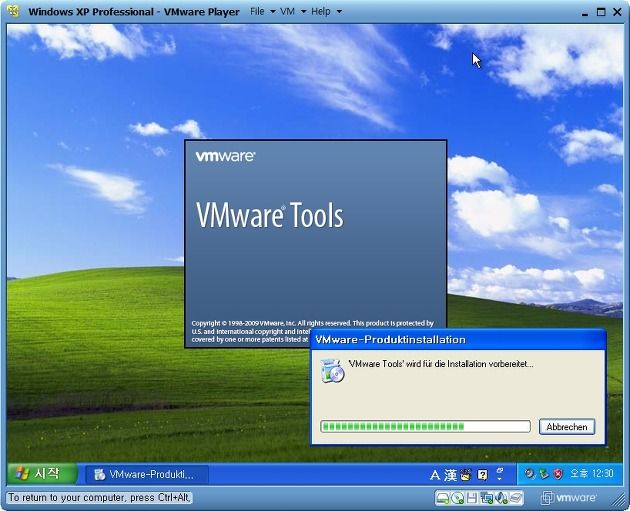Click the window resize grip corner
630x511 pixels.
point(618,500)
